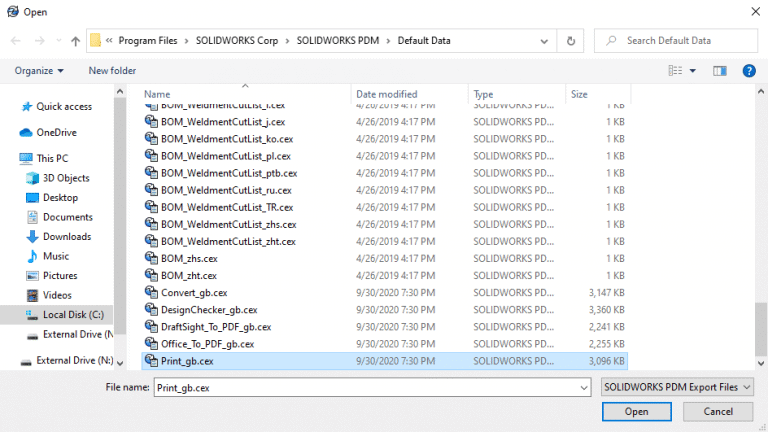This screenshot has width=768, height=432.
Task: Expand address bar history dropdown
Action: (544, 41)
